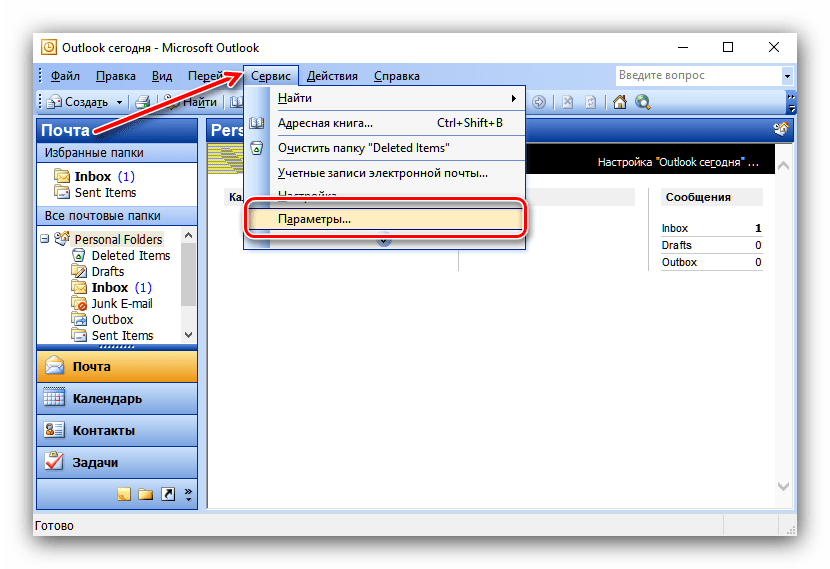The image size is (830, 569).
Task: Click the Настройка "Outlook сегодня" link
Action: [x=677, y=161]
